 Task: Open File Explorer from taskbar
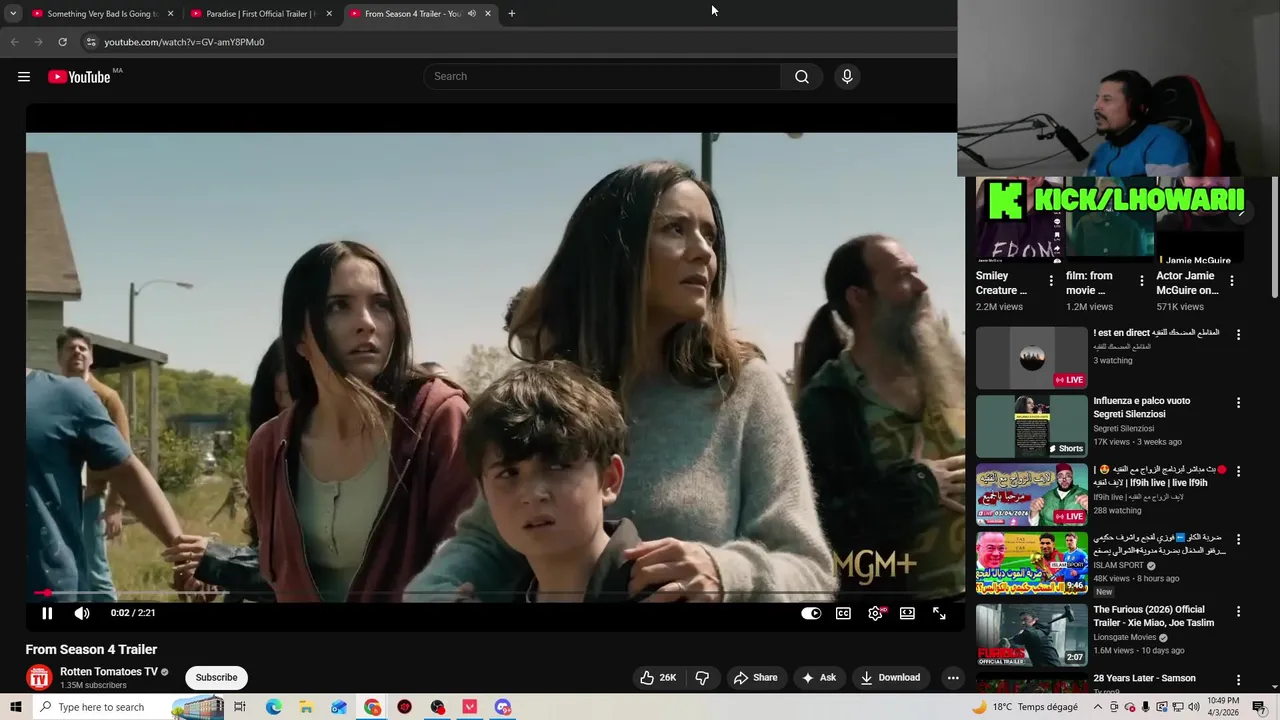click(x=306, y=707)
